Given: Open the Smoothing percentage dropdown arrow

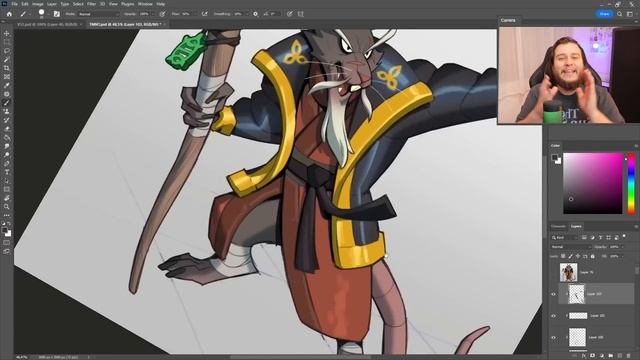Looking at the screenshot, I should pyautogui.click(x=247, y=14).
